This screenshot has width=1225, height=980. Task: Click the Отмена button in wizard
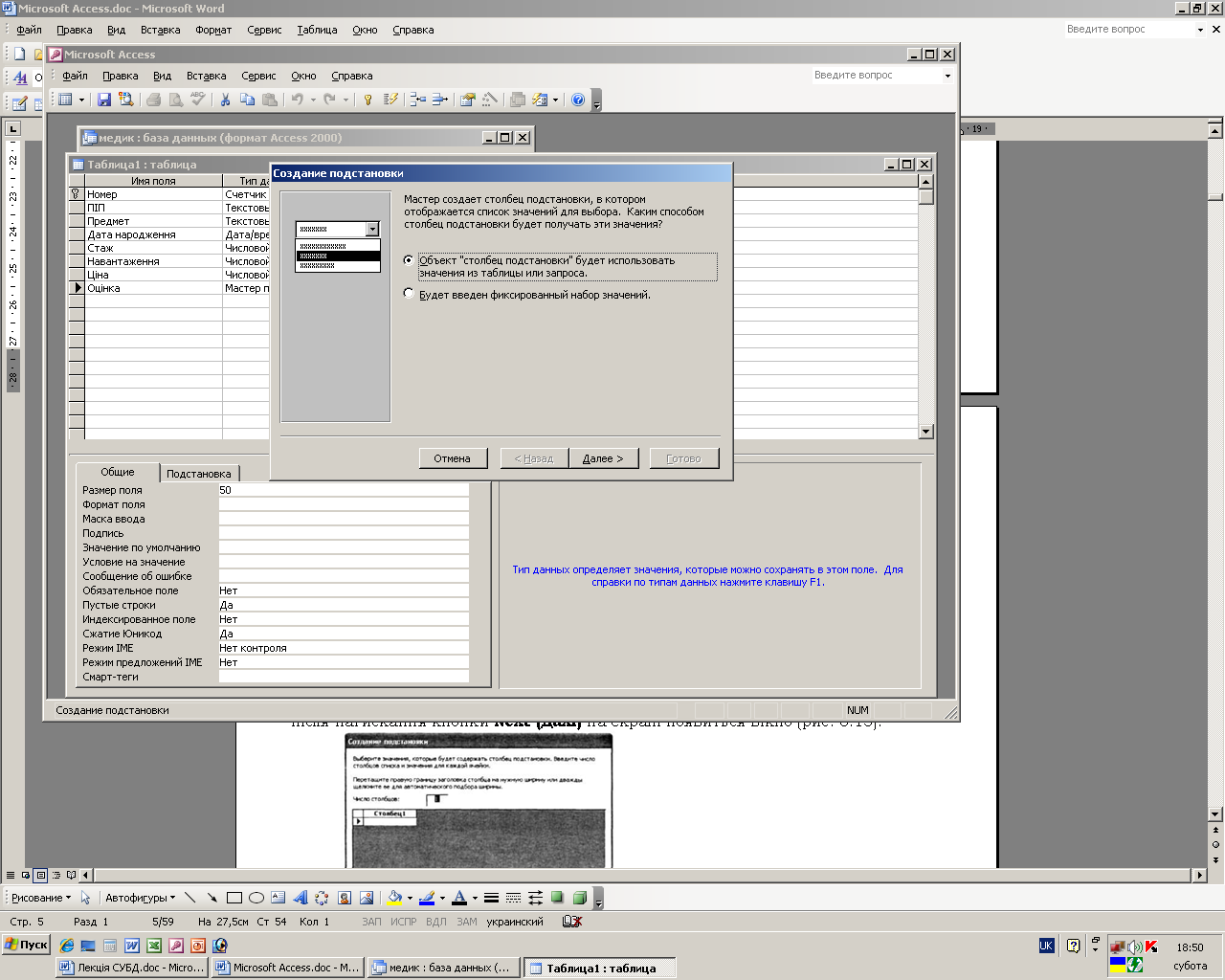coord(453,458)
